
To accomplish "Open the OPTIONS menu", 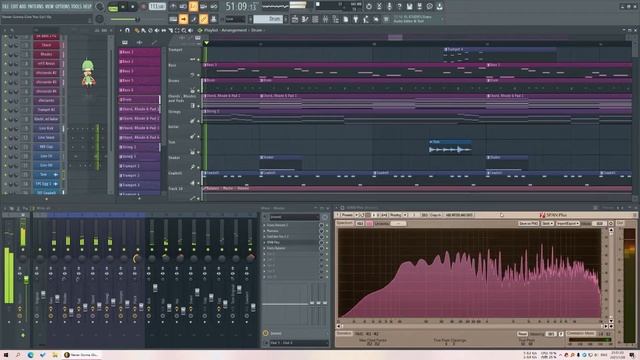I will (x=62, y=7).
